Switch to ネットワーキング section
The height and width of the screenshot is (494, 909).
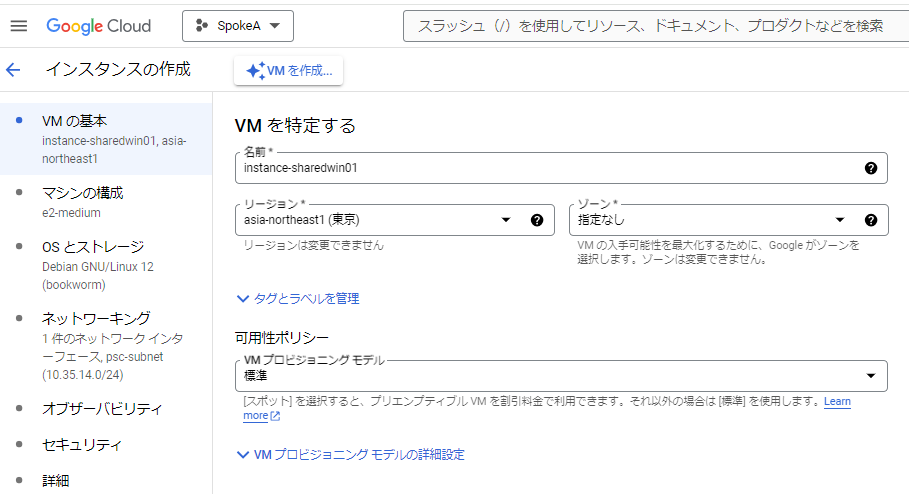pos(96,318)
